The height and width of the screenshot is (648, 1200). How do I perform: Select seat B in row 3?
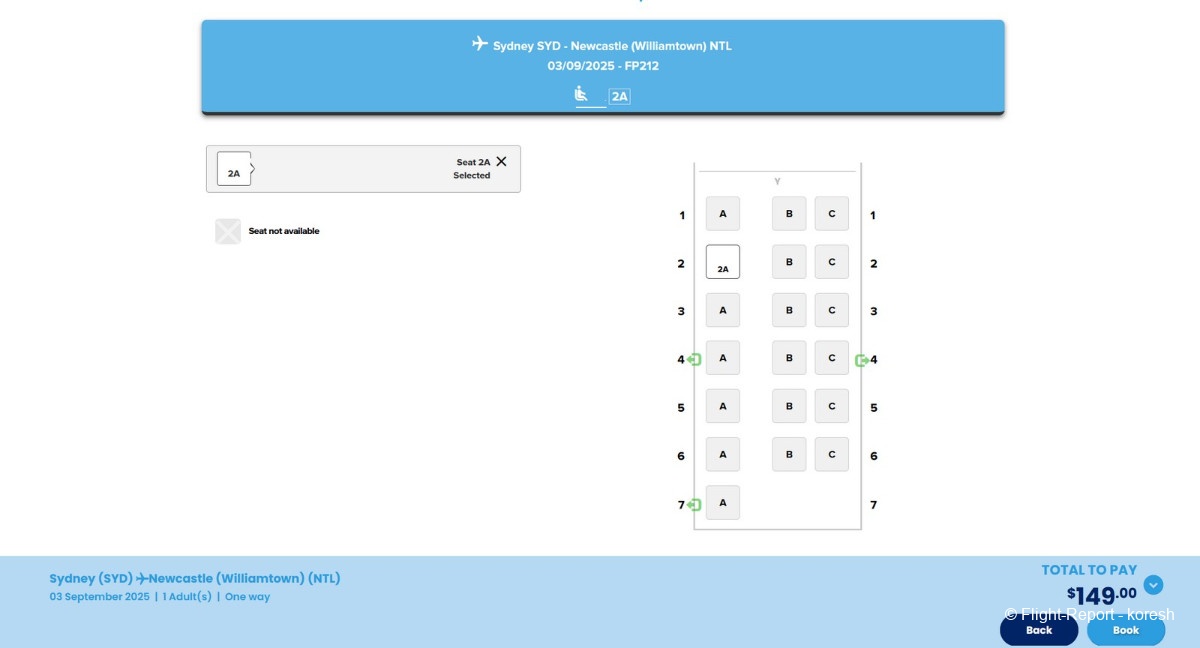(789, 310)
